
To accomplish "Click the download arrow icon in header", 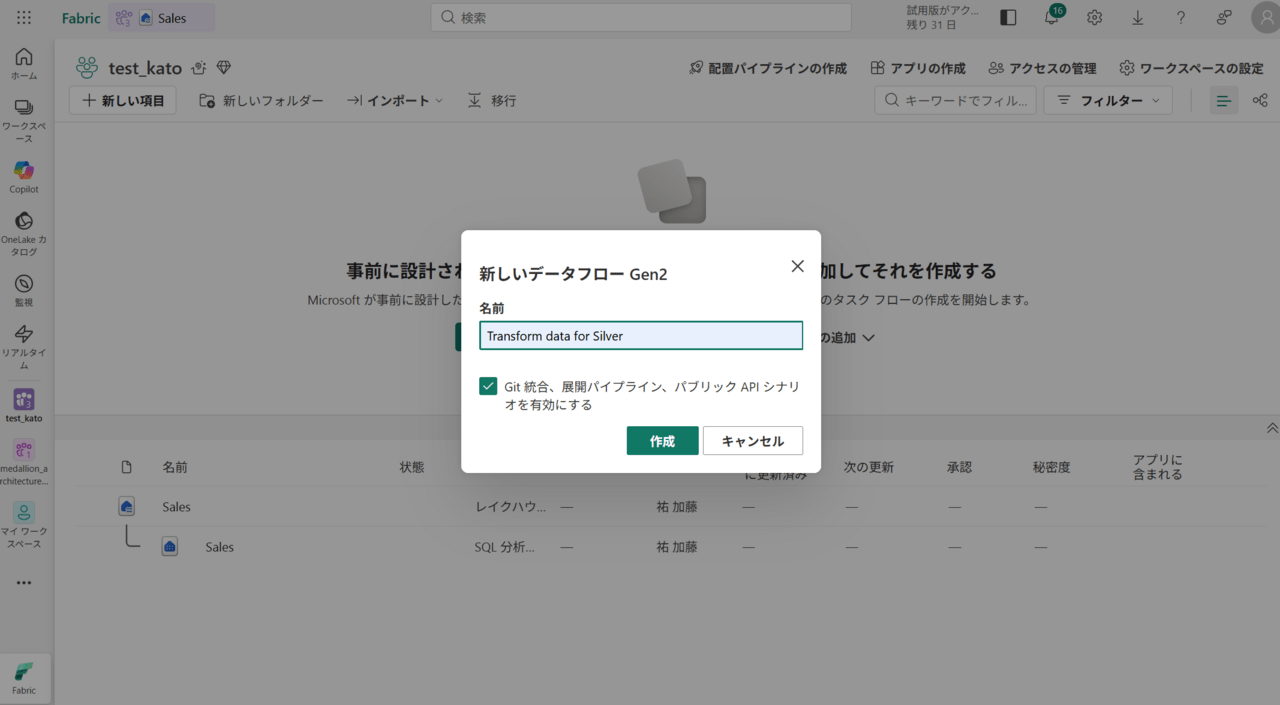I will (1137, 18).
